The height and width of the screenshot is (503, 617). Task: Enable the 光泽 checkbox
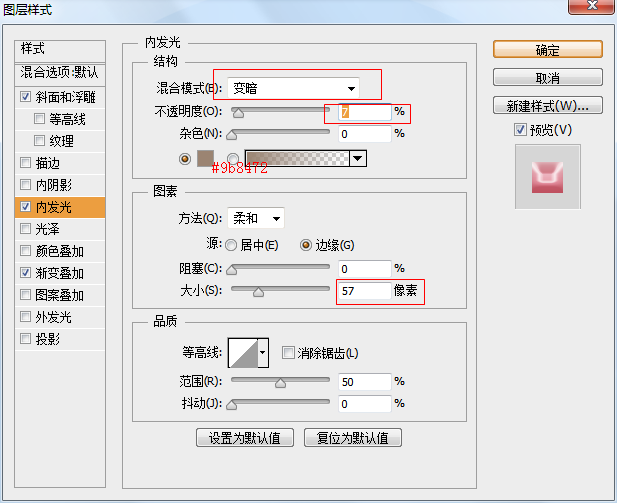click(x=26, y=229)
